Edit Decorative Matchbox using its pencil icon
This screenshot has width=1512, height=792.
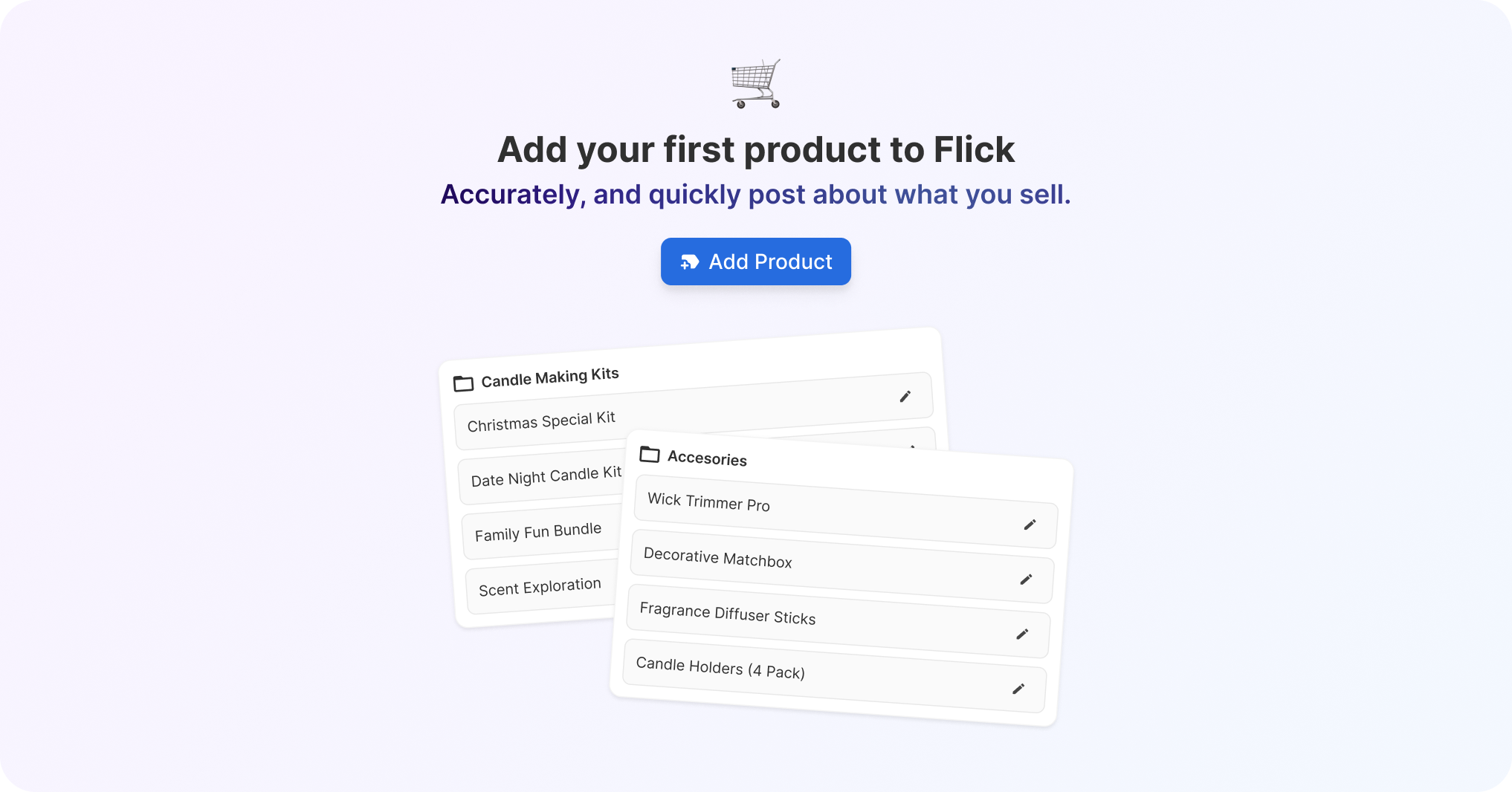point(1026,580)
